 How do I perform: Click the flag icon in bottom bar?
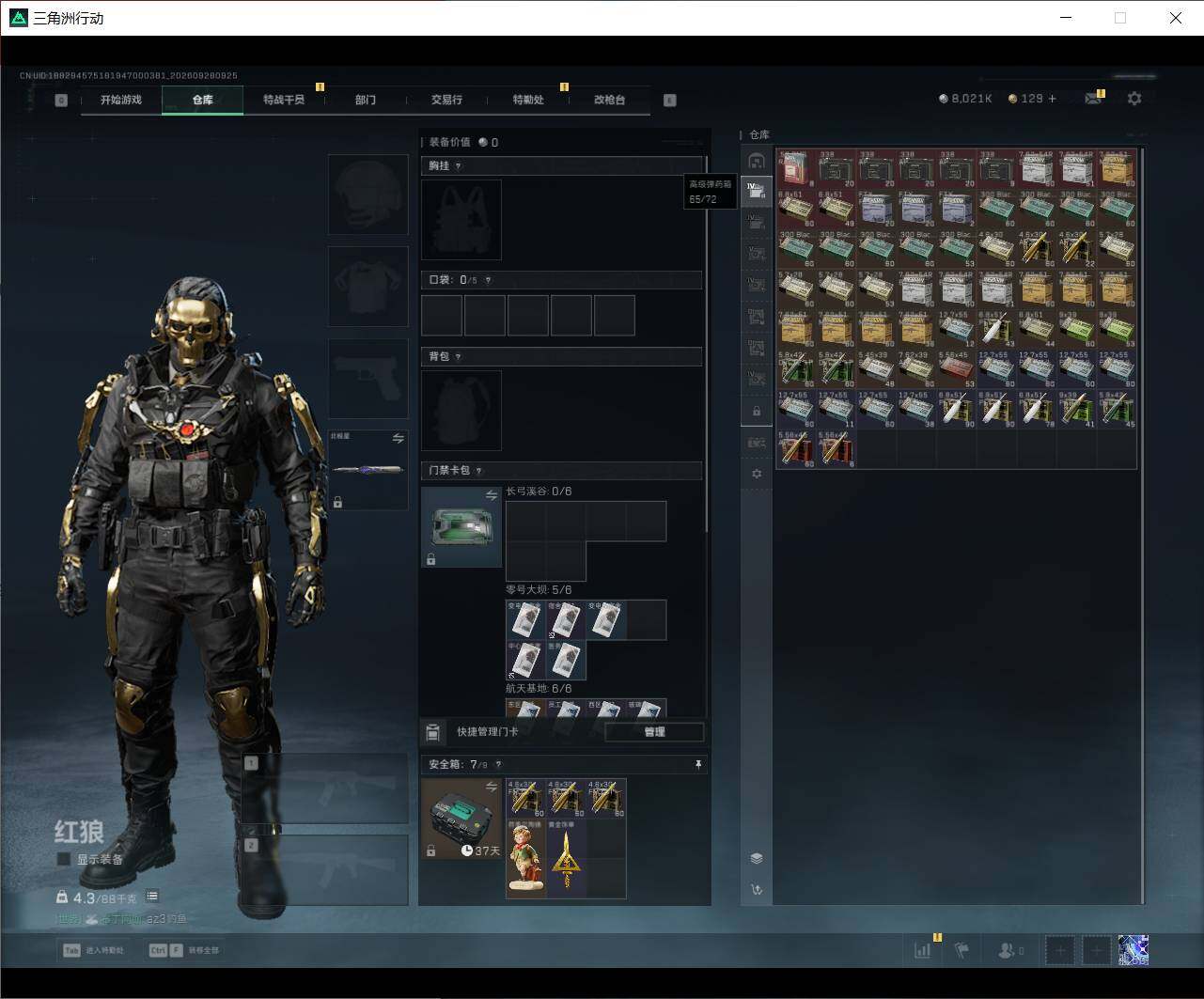click(961, 950)
